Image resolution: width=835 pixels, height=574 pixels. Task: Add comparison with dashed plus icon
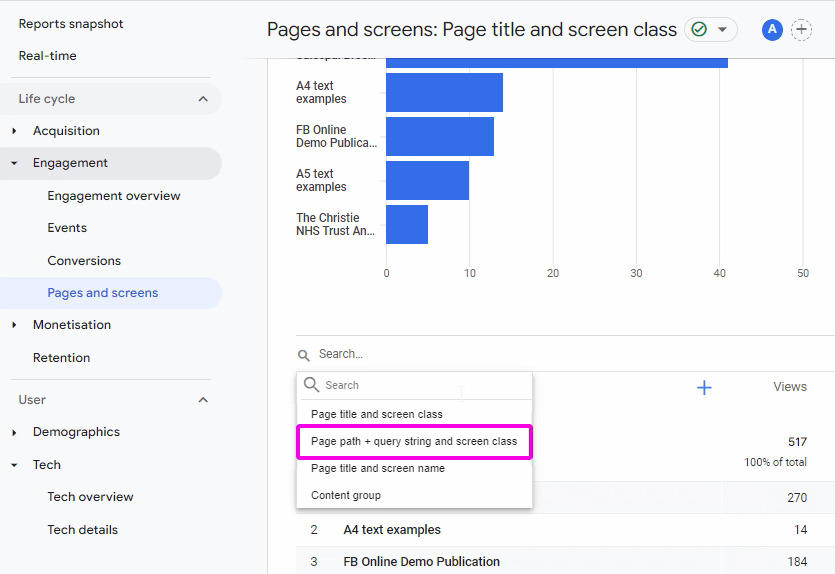[801, 30]
